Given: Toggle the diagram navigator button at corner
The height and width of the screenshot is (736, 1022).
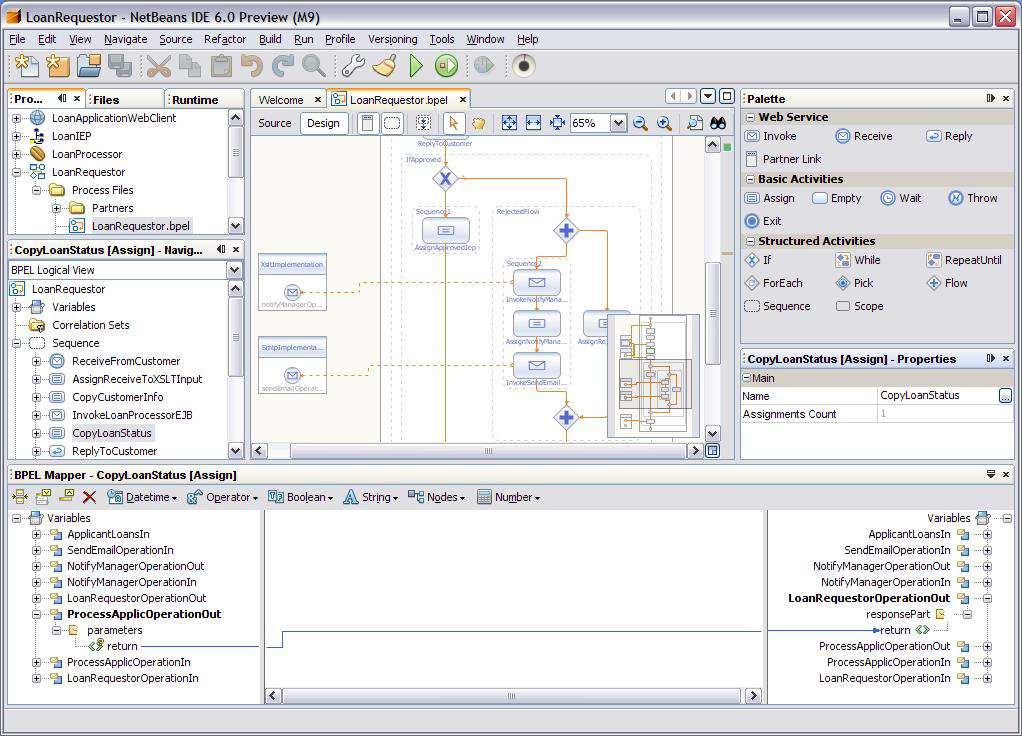Looking at the screenshot, I should 712,450.
